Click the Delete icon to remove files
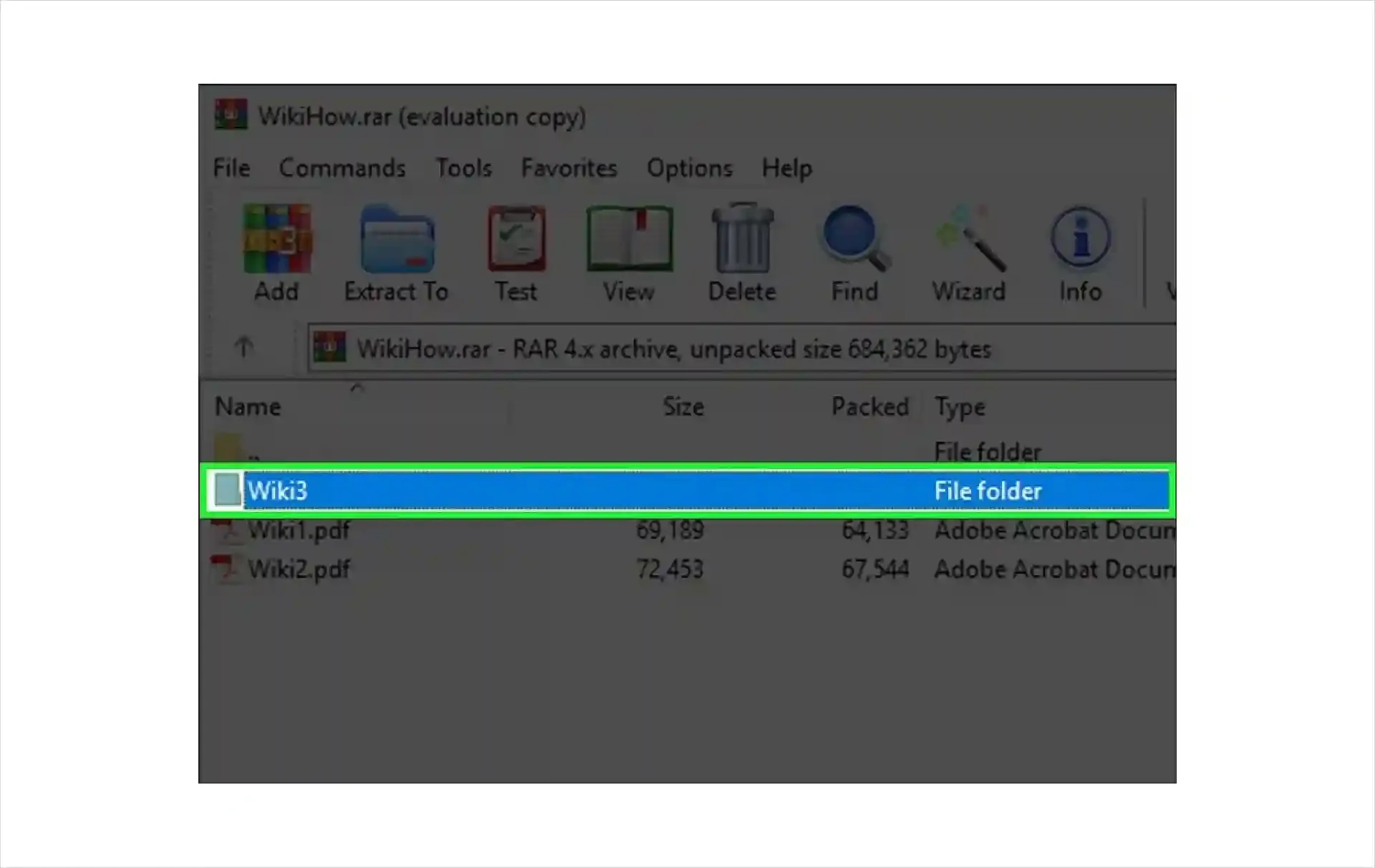The image size is (1375, 868). pos(742,252)
